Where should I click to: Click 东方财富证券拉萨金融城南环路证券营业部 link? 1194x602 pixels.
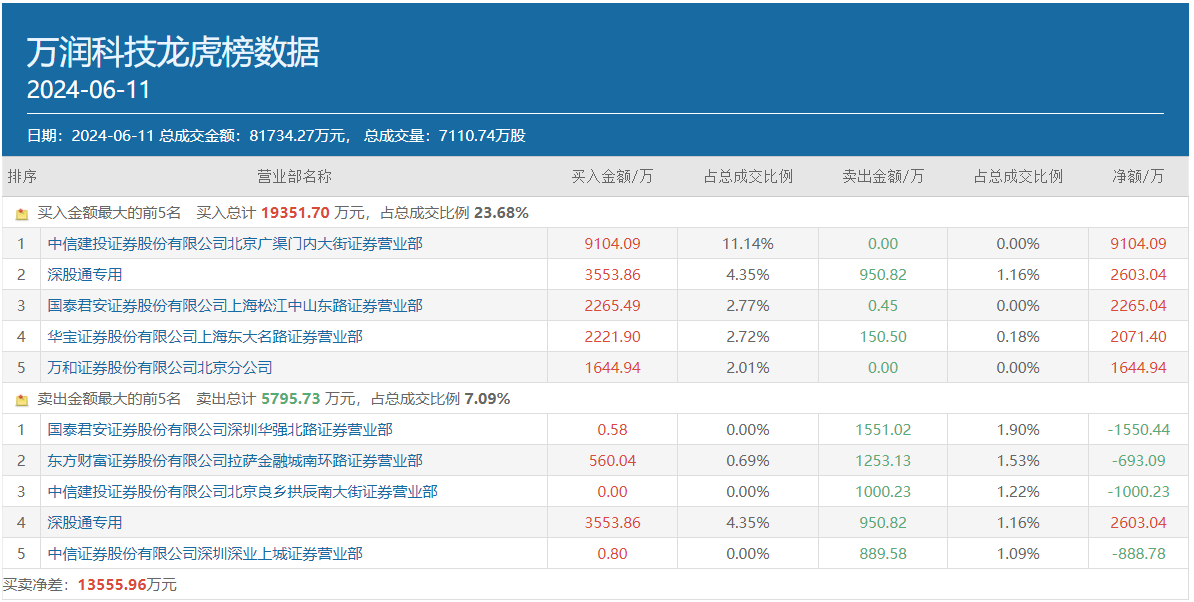pos(235,461)
